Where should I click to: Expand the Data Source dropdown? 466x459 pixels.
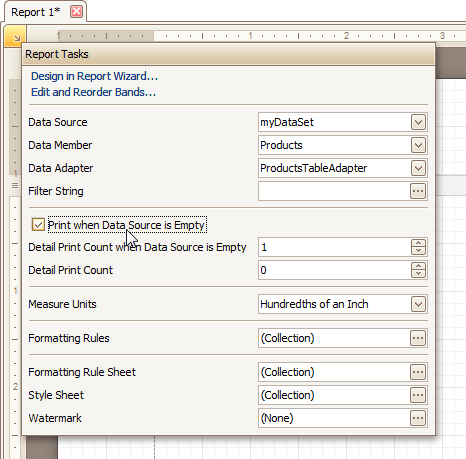[418, 122]
